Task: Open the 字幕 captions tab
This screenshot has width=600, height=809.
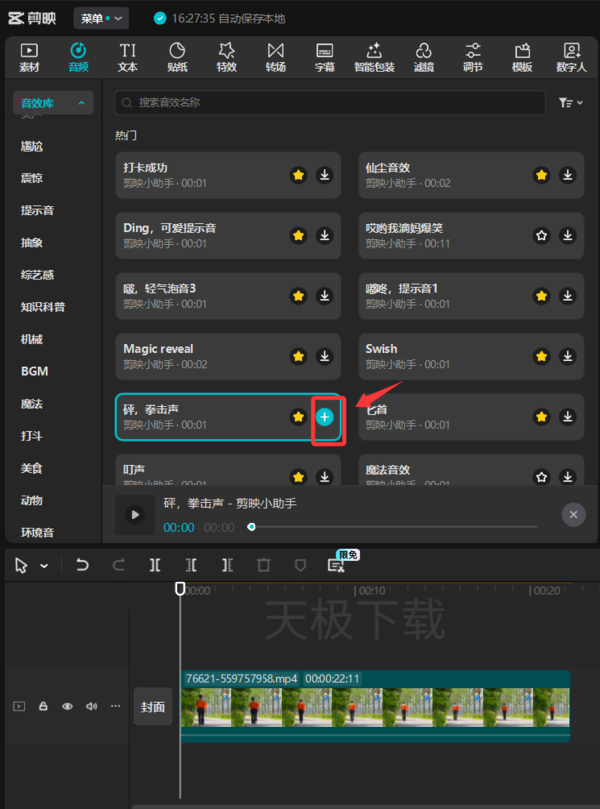Action: coord(325,57)
